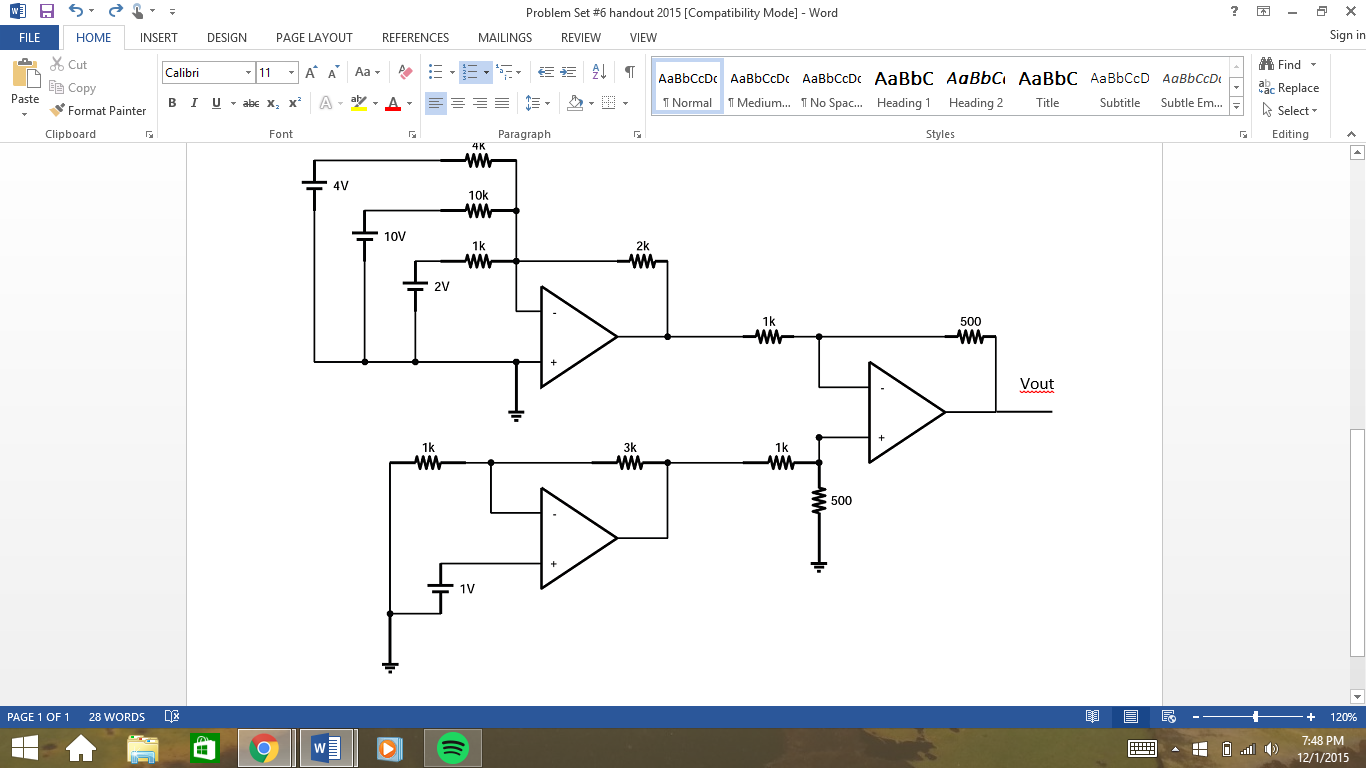Click the Subscript formatting icon
Viewport: 1366px width, 768px height.
click(272, 102)
